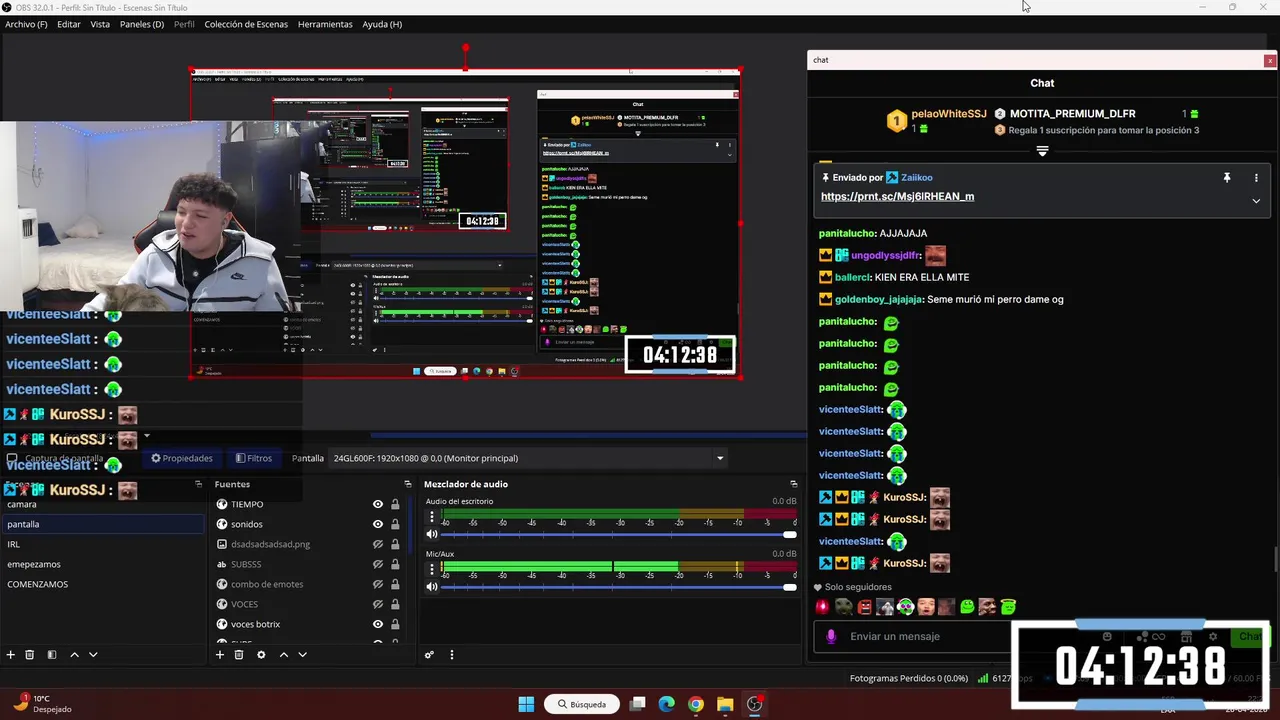Hide the voces botrix source
Image resolution: width=1280 pixels, height=720 pixels.
(378, 624)
